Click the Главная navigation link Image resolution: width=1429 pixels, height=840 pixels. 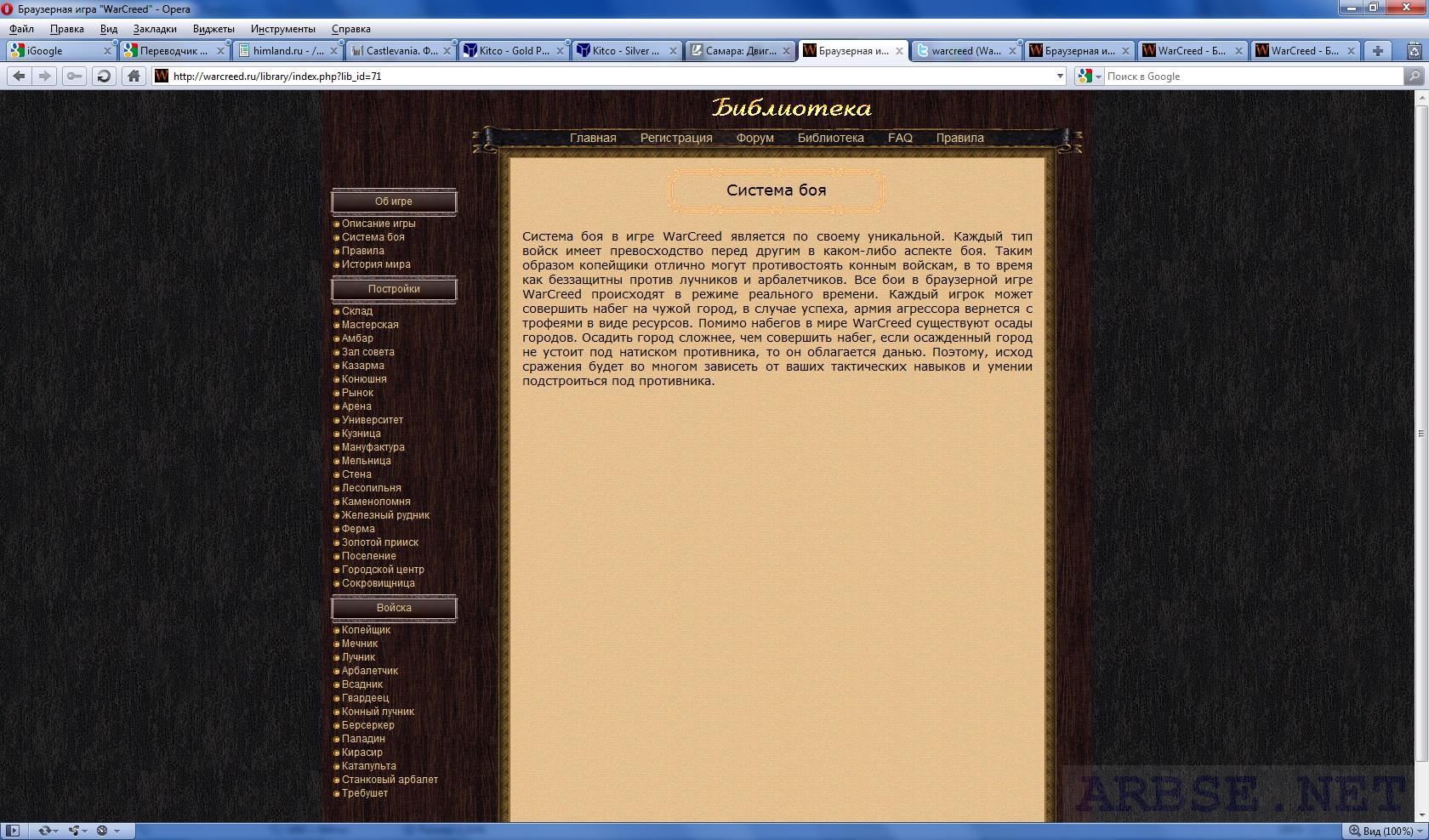pyautogui.click(x=593, y=138)
